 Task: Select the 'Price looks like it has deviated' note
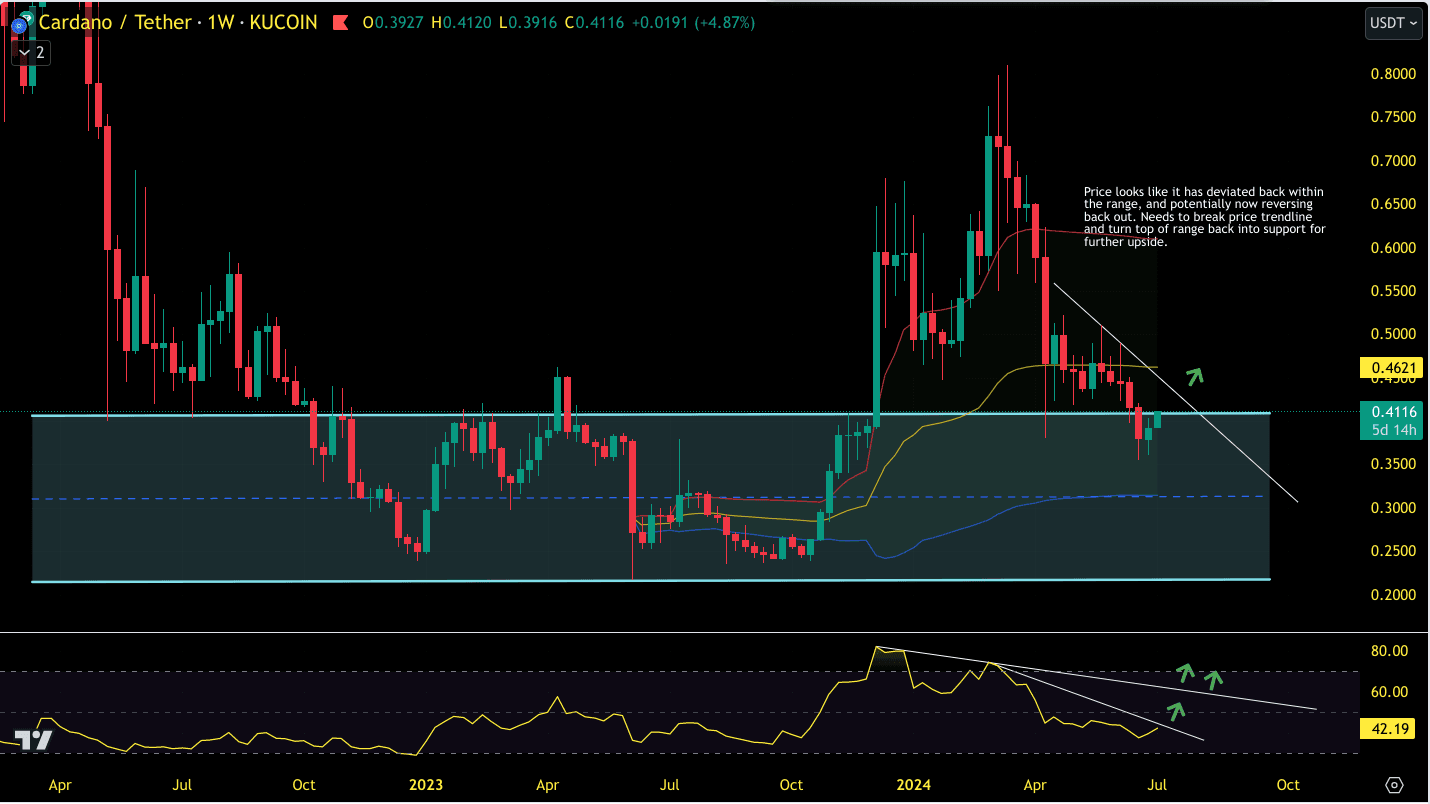[1205, 216]
